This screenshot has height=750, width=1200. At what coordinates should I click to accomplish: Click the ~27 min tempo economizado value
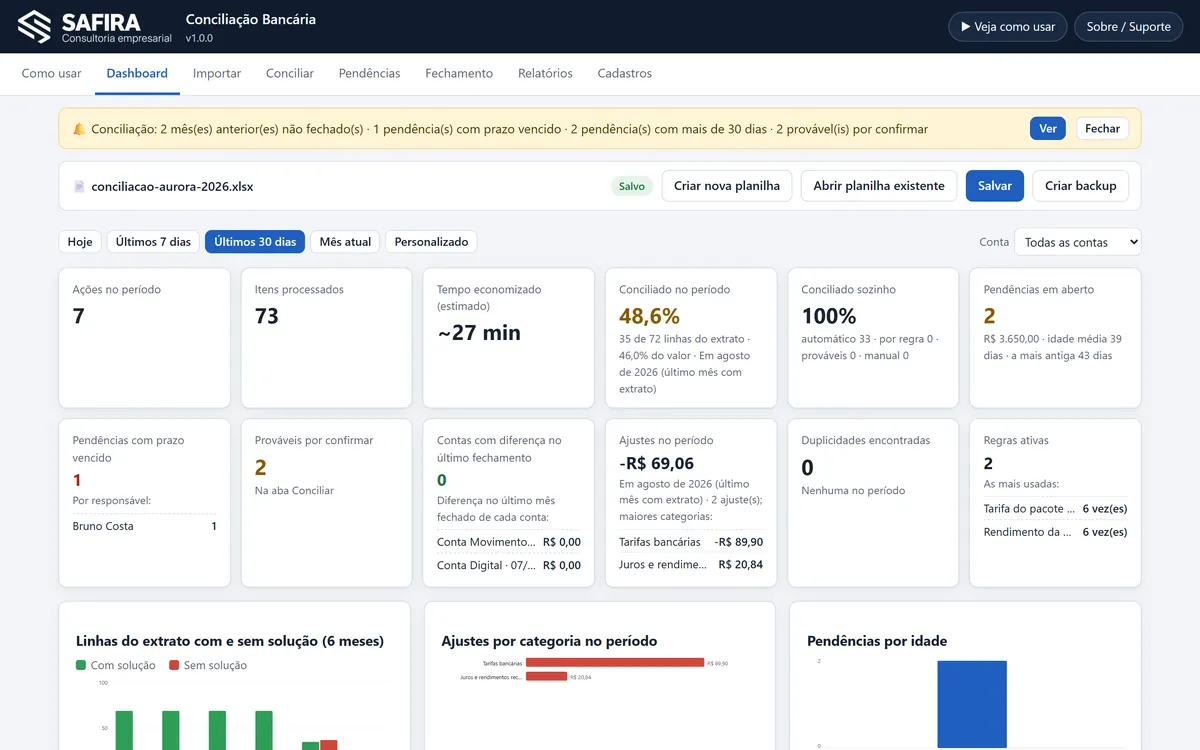pyautogui.click(x=479, y=333)
